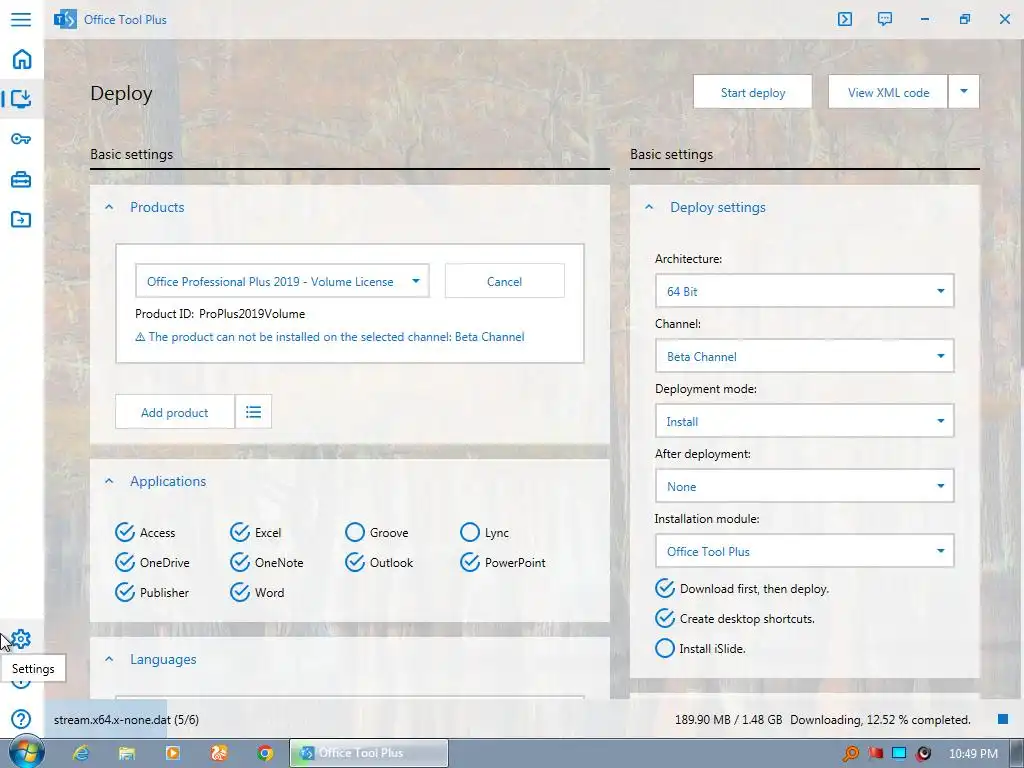
Task: Go to the Home page icon
Action: pos(22,59)
